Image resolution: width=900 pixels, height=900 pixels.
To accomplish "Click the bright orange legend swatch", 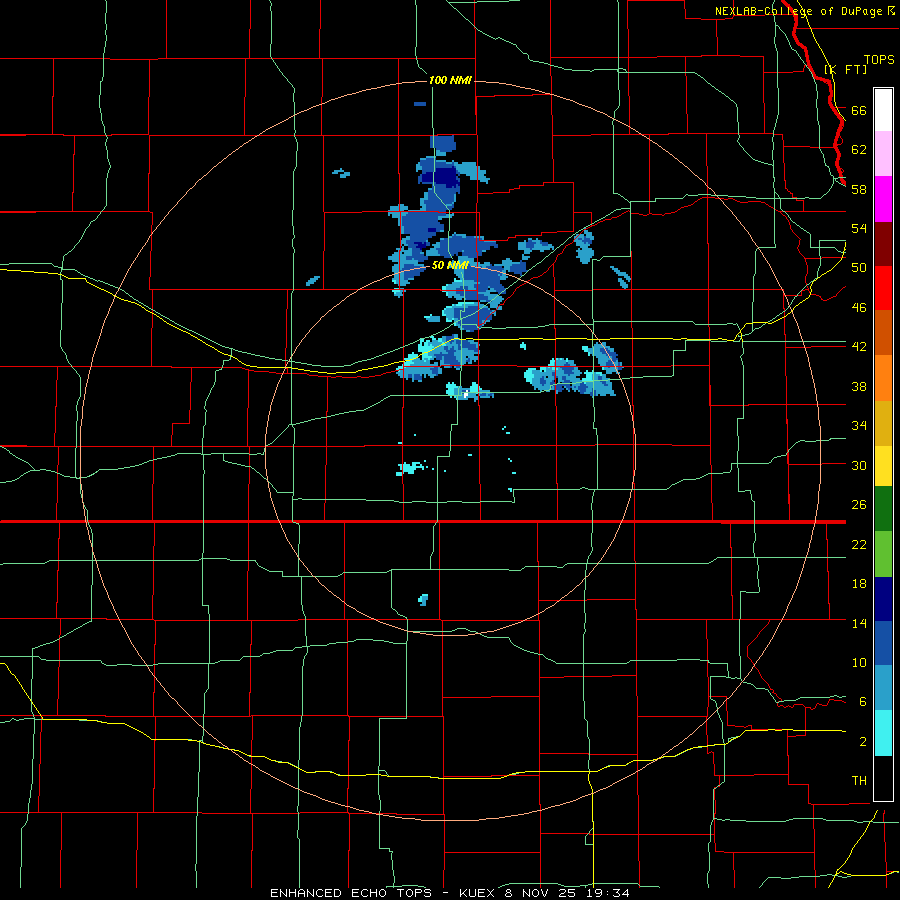I will 883,378.
